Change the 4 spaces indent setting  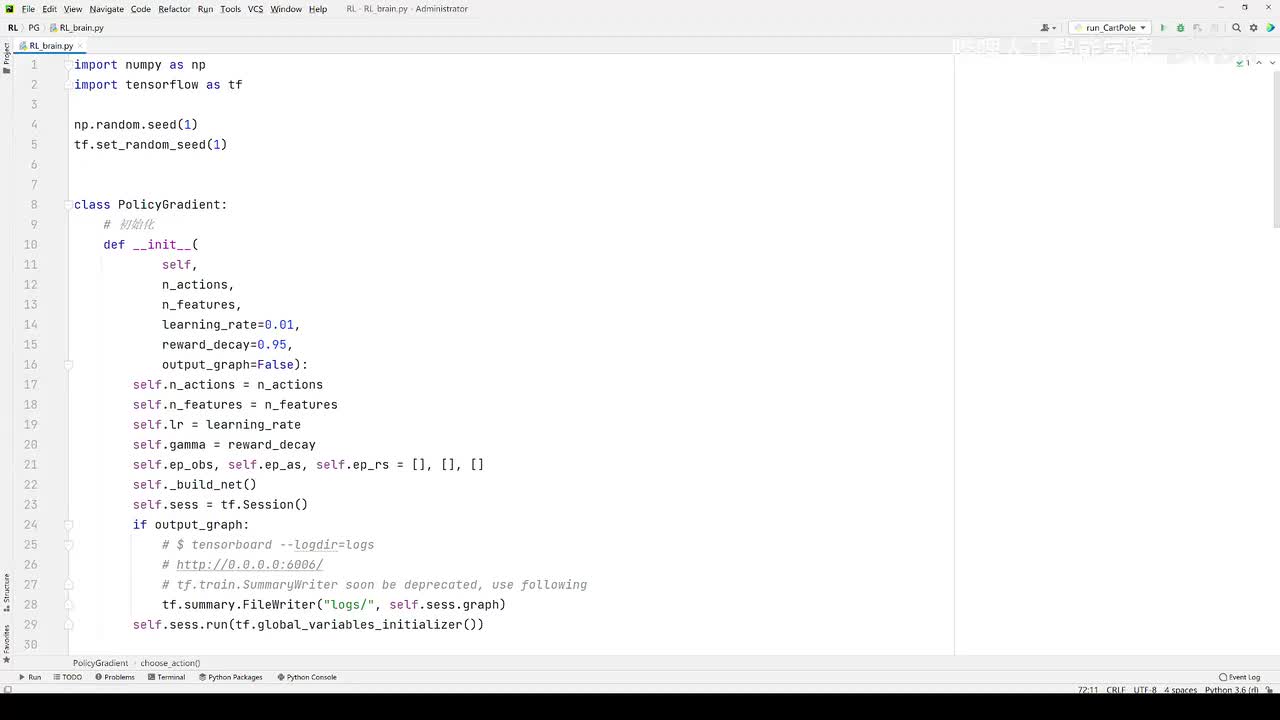[1181, 690]
